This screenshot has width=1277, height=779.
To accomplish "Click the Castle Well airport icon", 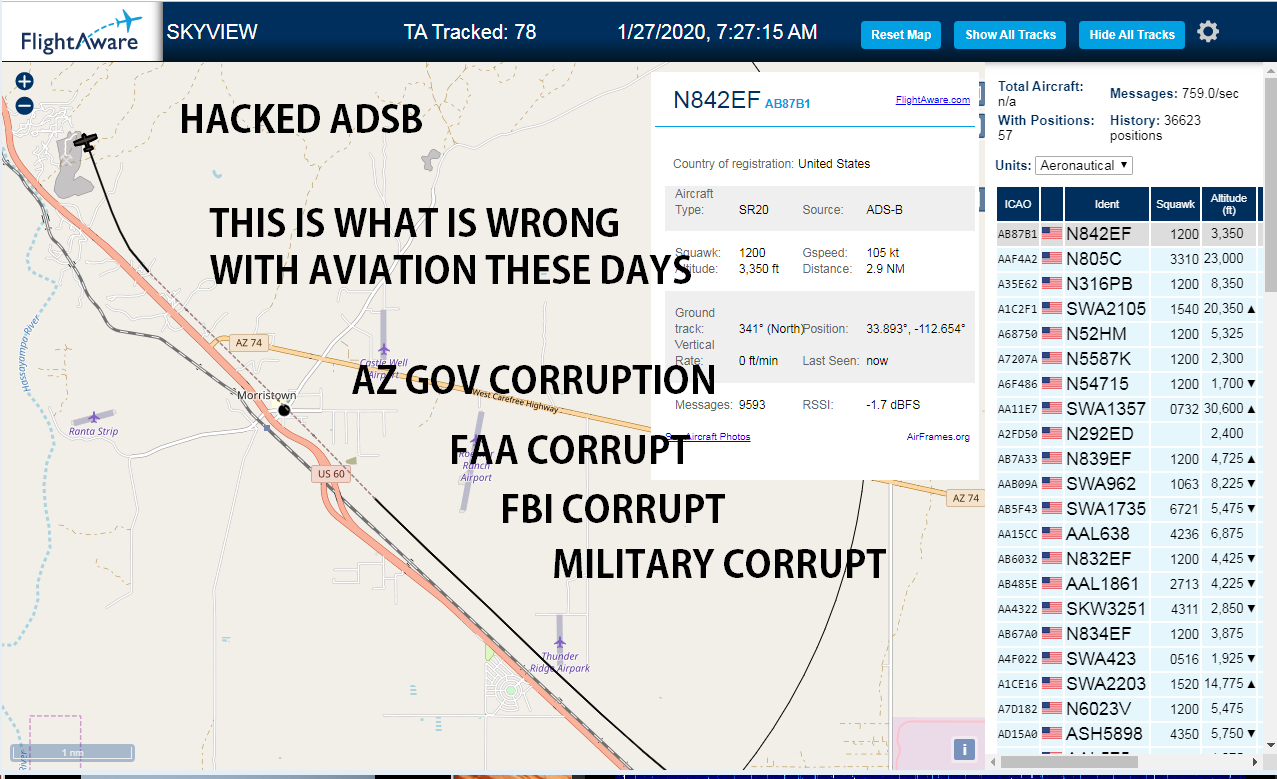I will coord(383,349).
